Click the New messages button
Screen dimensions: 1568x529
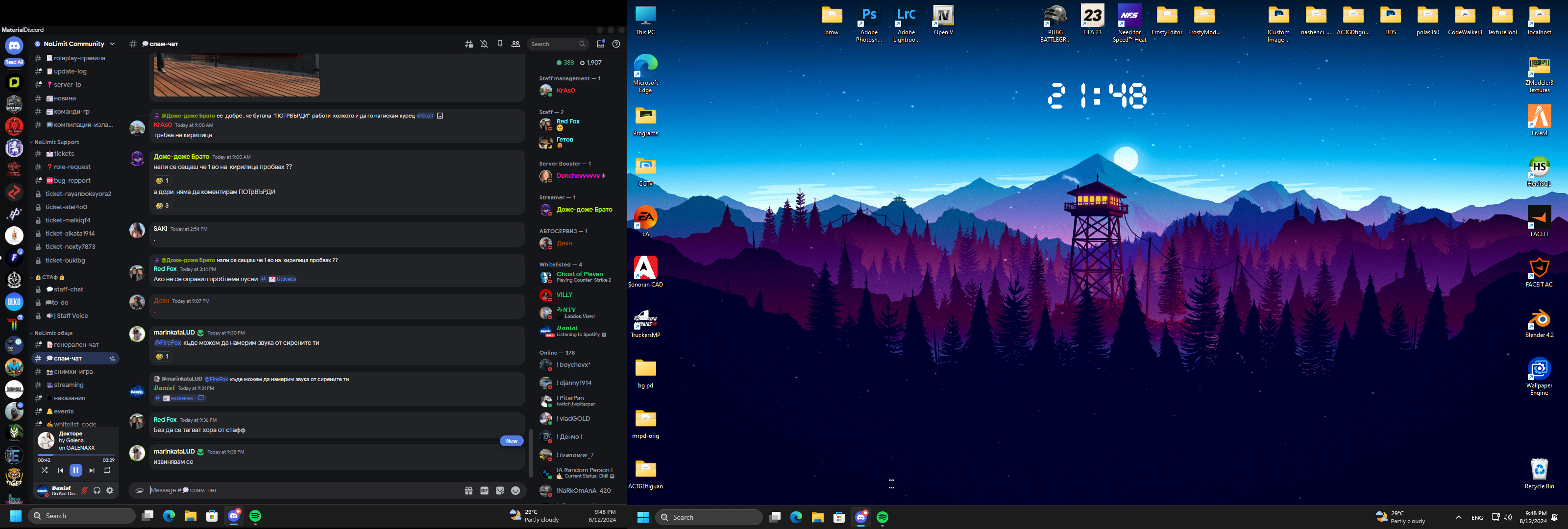click(511, 441)
